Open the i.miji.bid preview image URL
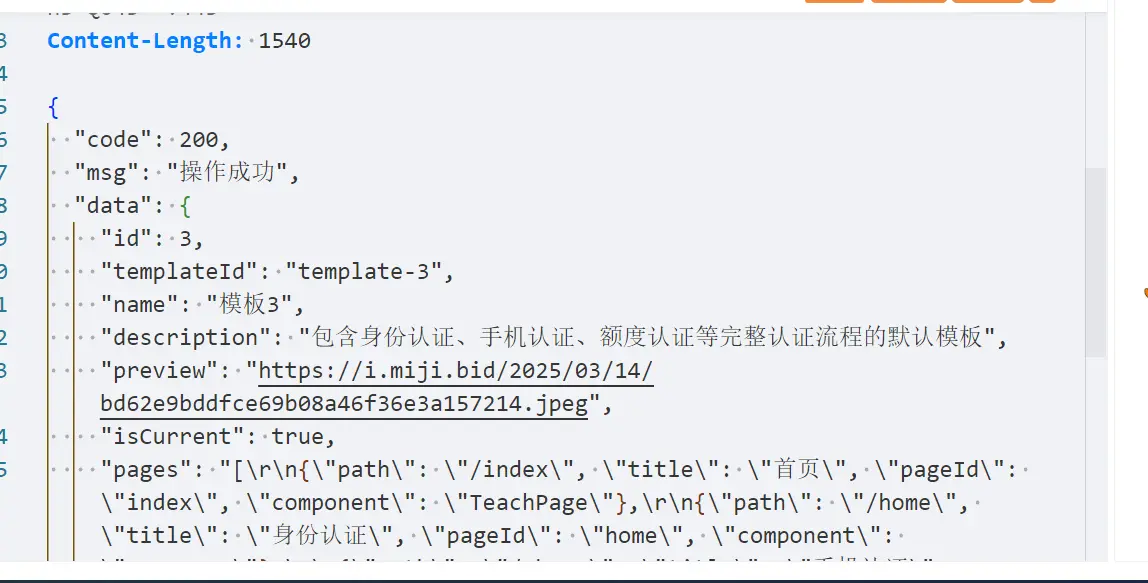 pos(456,371)
